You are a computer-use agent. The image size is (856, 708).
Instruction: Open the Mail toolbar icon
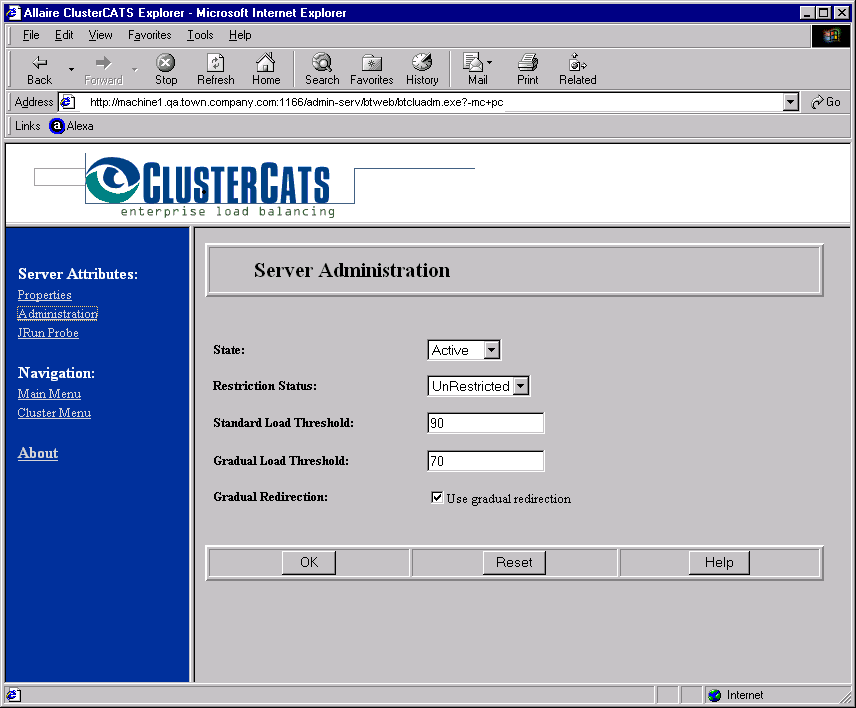pos(473,62)
